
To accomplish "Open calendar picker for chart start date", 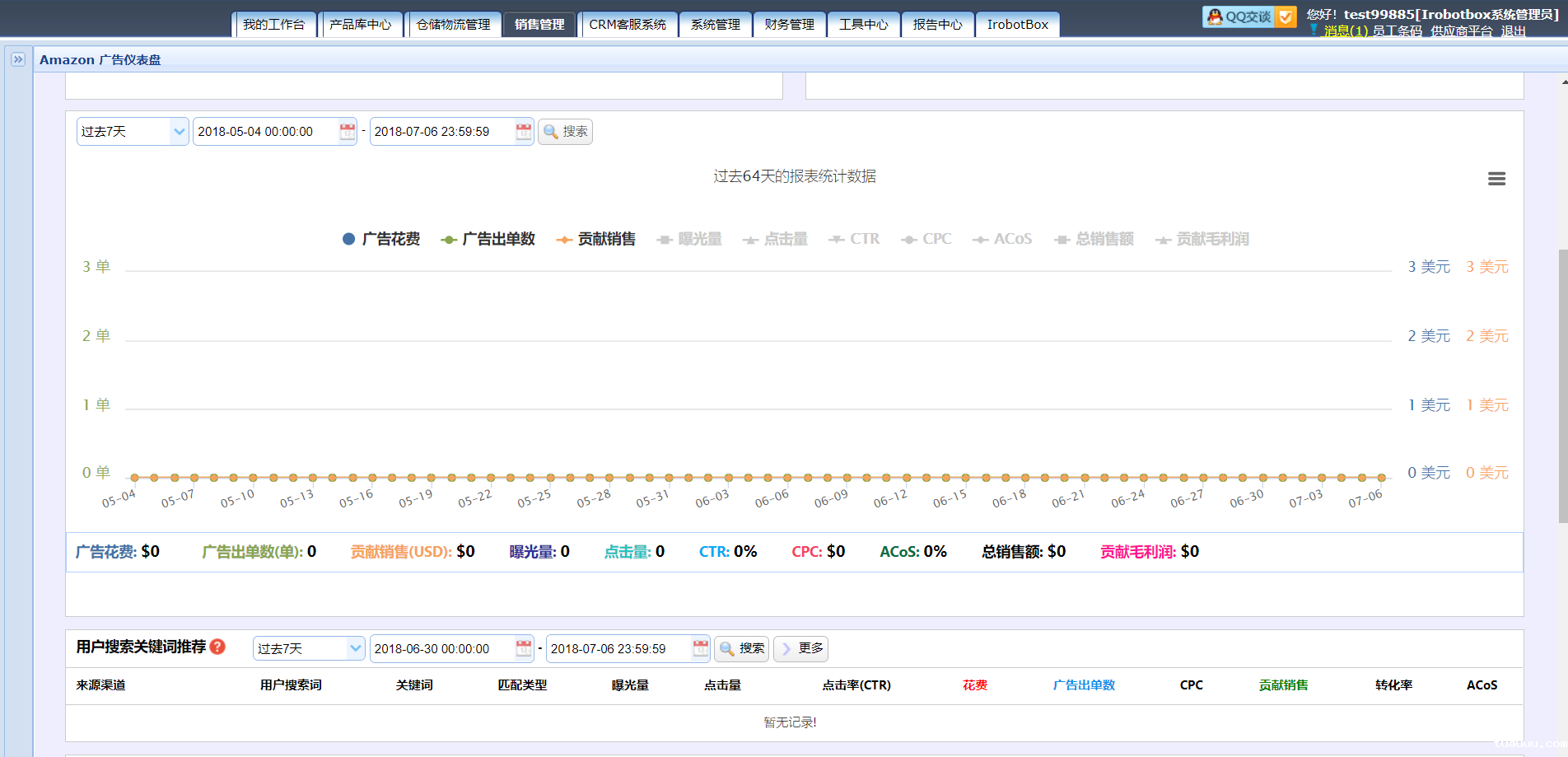I will [348, 132].
